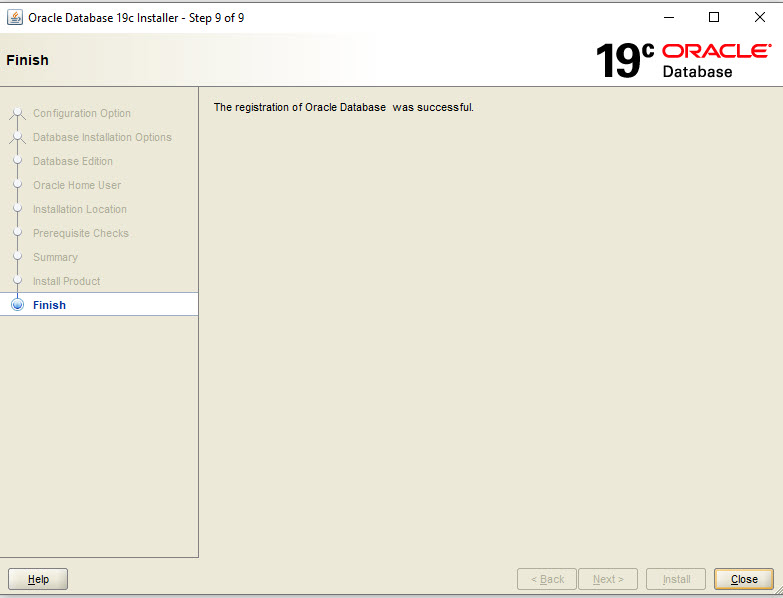Click the Install Product step node icon

[x=17, y=280]
